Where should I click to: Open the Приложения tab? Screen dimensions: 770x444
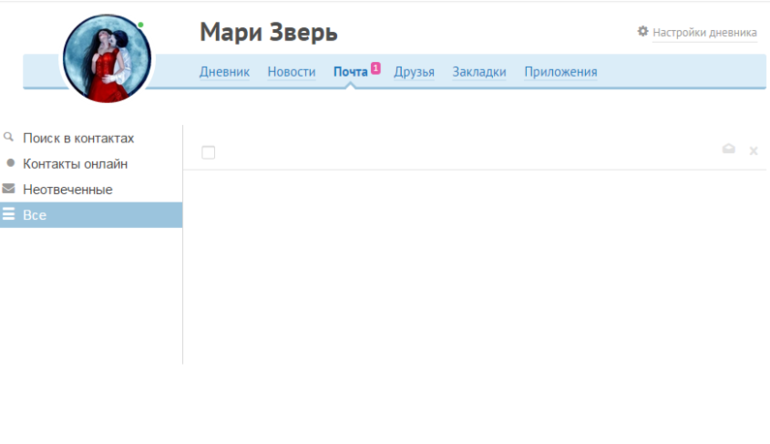[x=560, y=72]
